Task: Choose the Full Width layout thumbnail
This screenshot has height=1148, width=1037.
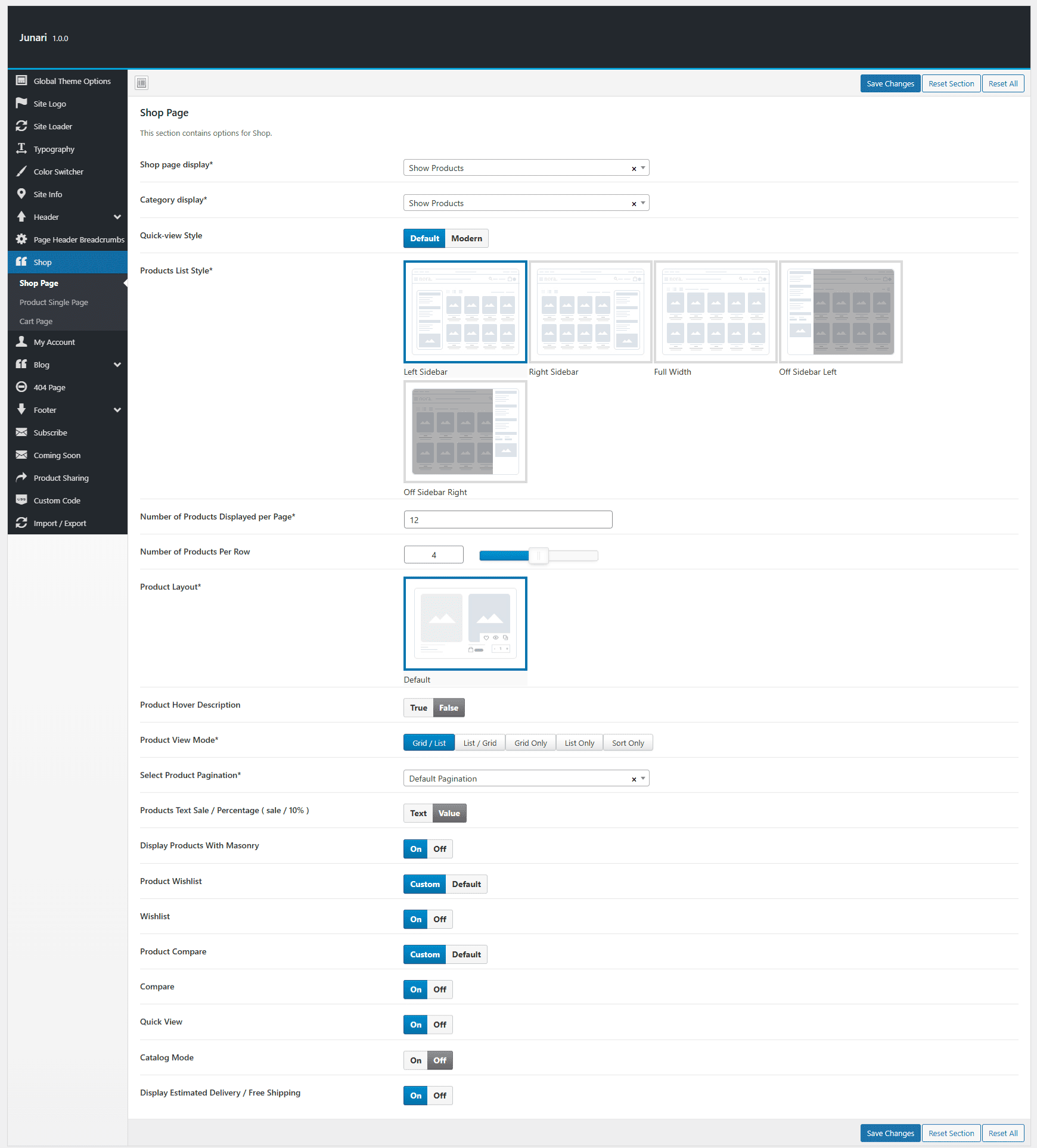Action: tap(715, 312)
